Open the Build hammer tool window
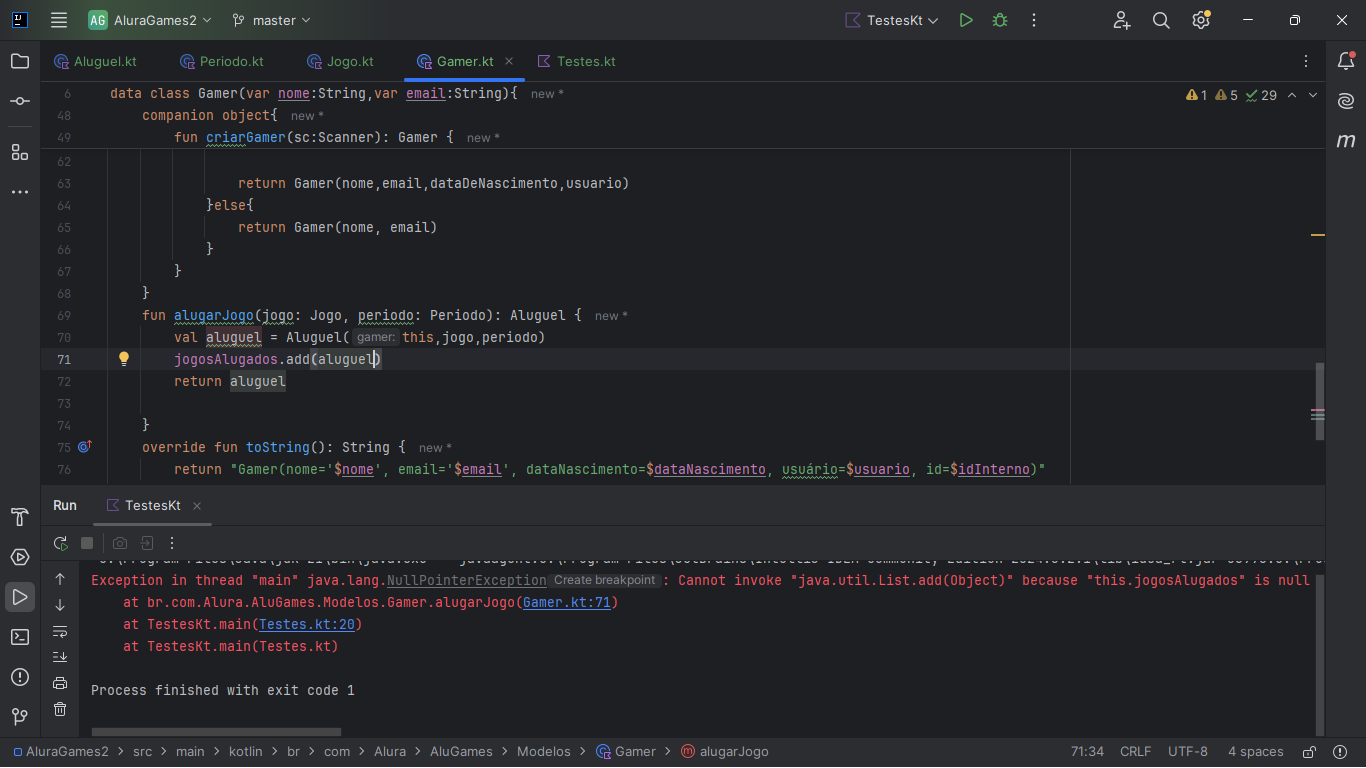The image size is (1366, 768). click(20, 517)
